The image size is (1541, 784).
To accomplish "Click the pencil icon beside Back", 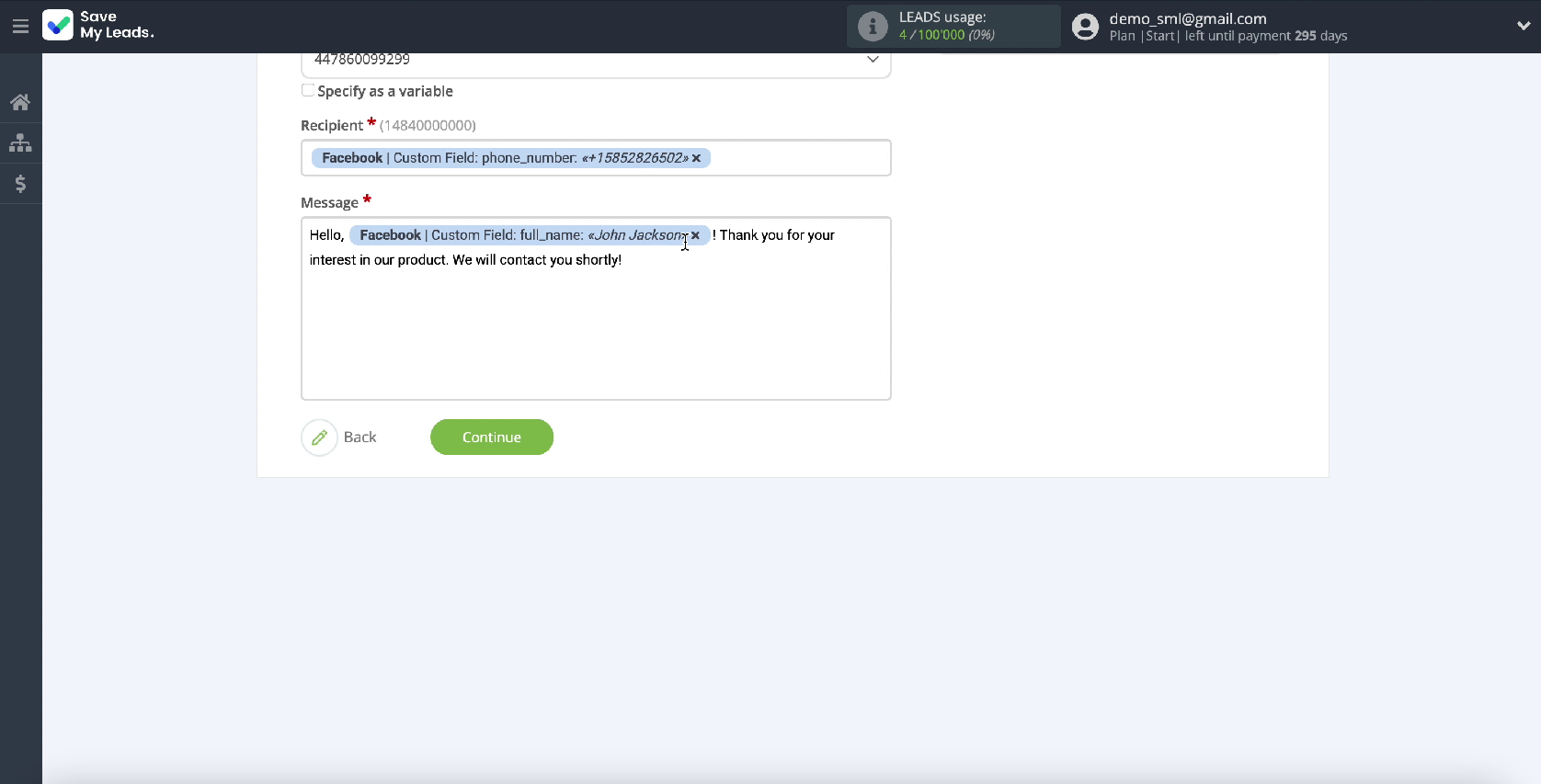I will pos(319,437).
